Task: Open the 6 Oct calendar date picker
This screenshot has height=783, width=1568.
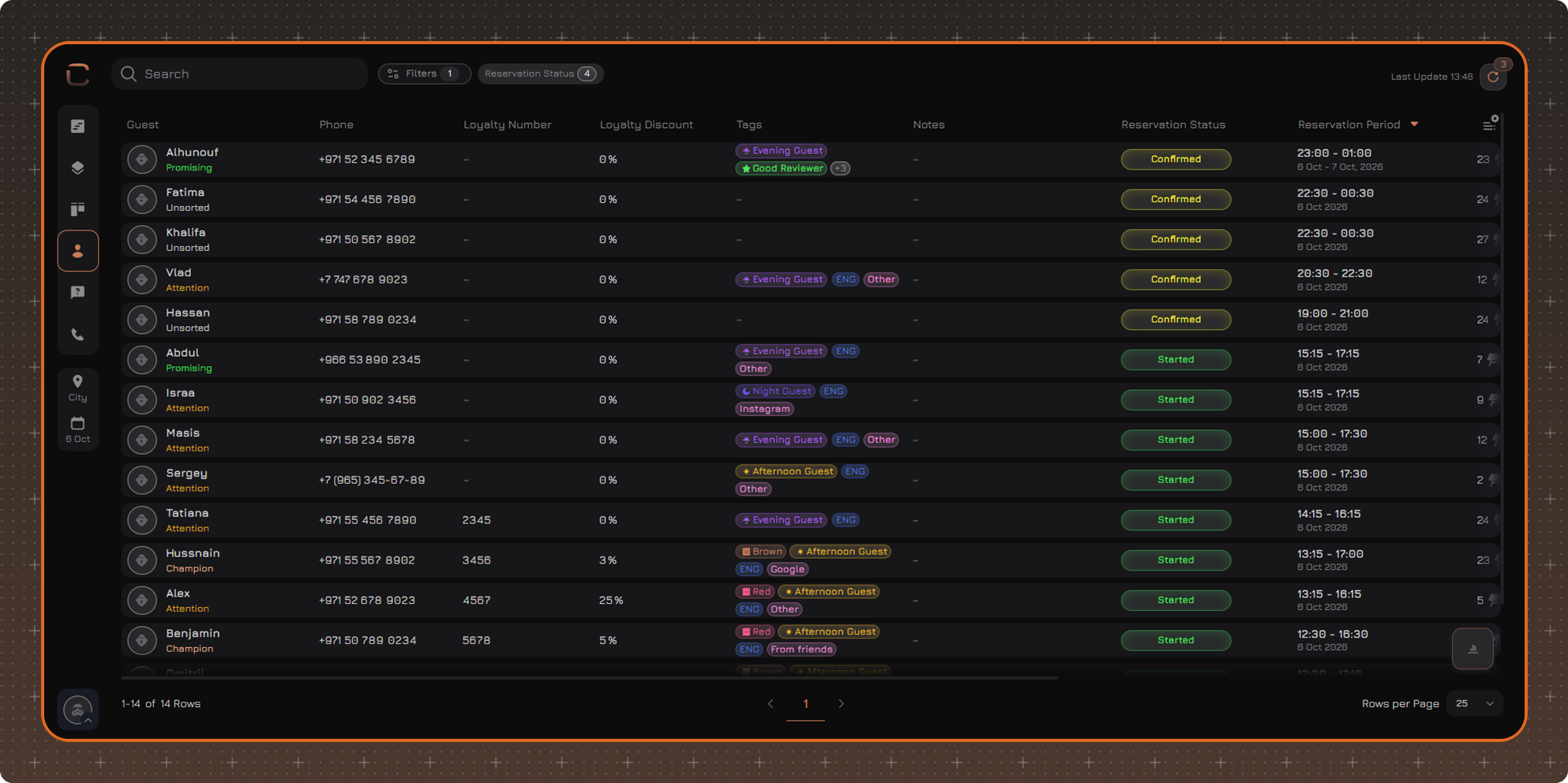Action: (77, 429)
